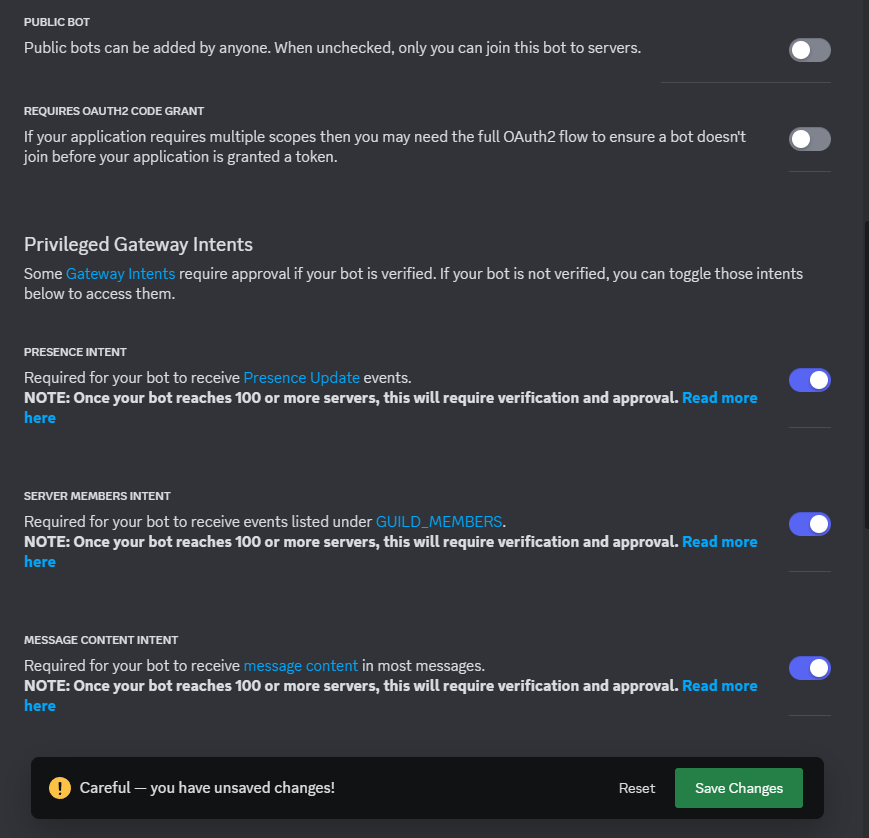Click the MESSAGE CONTENT INTENT section label
This screenshot has width=869, height=838.
(x=100, y=639)
